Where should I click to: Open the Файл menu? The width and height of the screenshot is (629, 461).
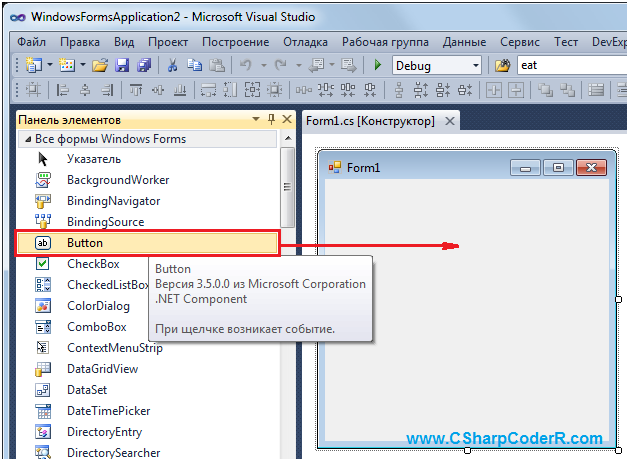(x=32, y=42)
